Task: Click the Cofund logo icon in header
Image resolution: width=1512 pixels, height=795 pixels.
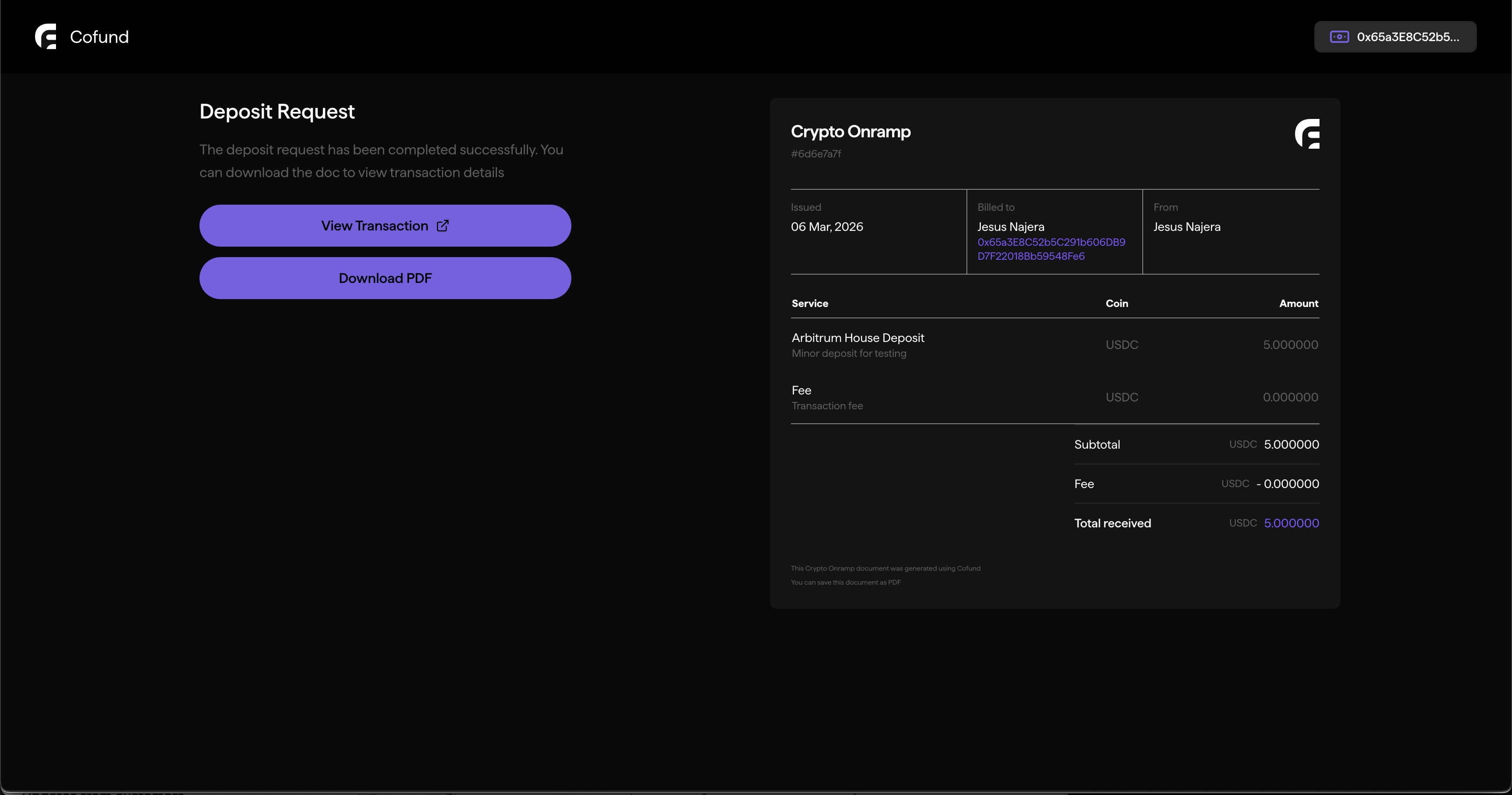Action: pyautogui.click(x=46, y=36)
